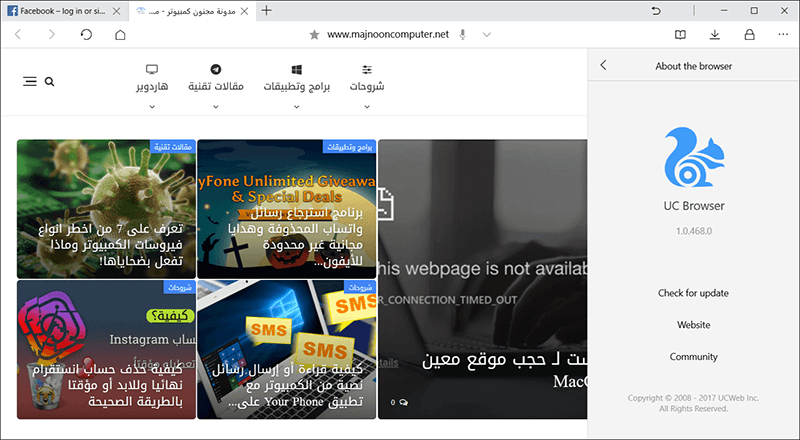Open downloads icon in toolbar
Image resolution: width=800 pixels, height=440 pixels.
pos(715,34)
